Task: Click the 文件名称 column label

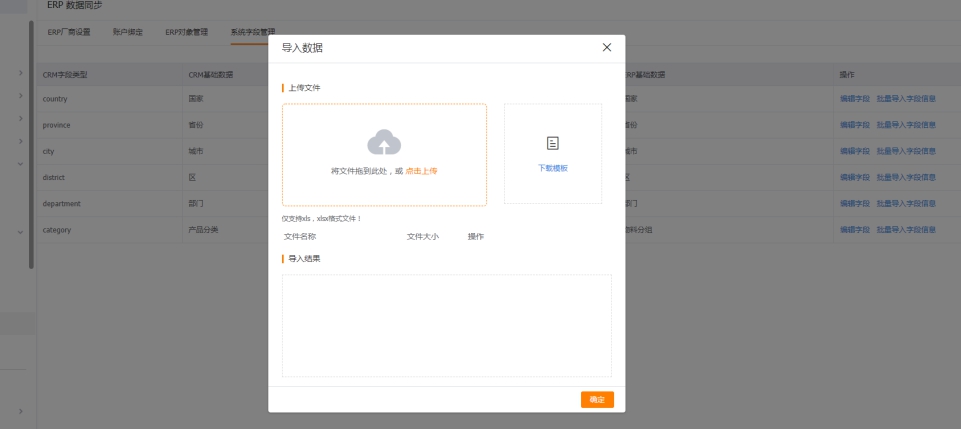Action: pyautogui.click(x=300, y=237)
